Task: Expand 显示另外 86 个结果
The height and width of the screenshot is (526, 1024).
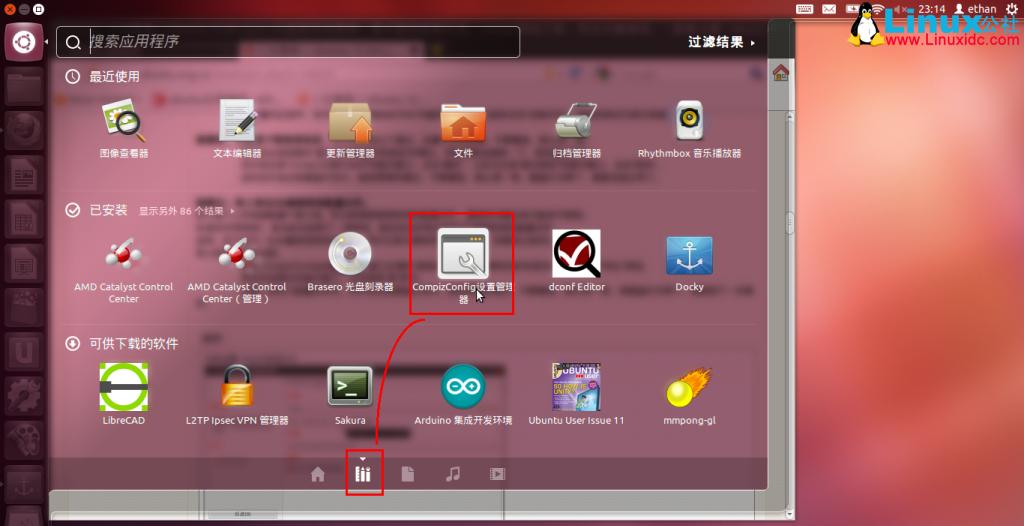Action: point(186,211)
